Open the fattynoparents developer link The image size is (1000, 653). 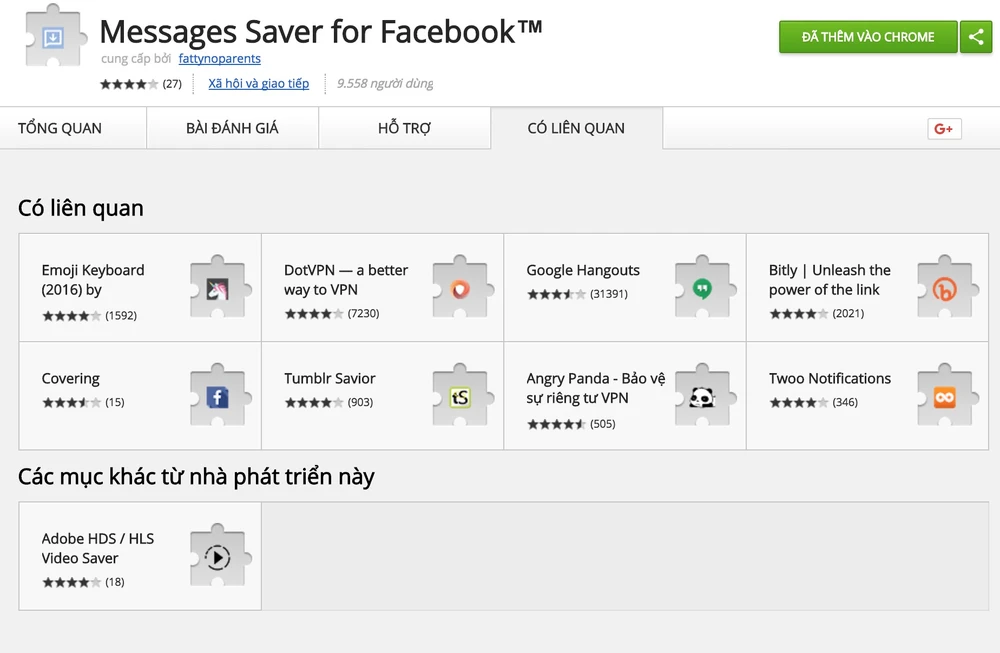click(219, 59)
